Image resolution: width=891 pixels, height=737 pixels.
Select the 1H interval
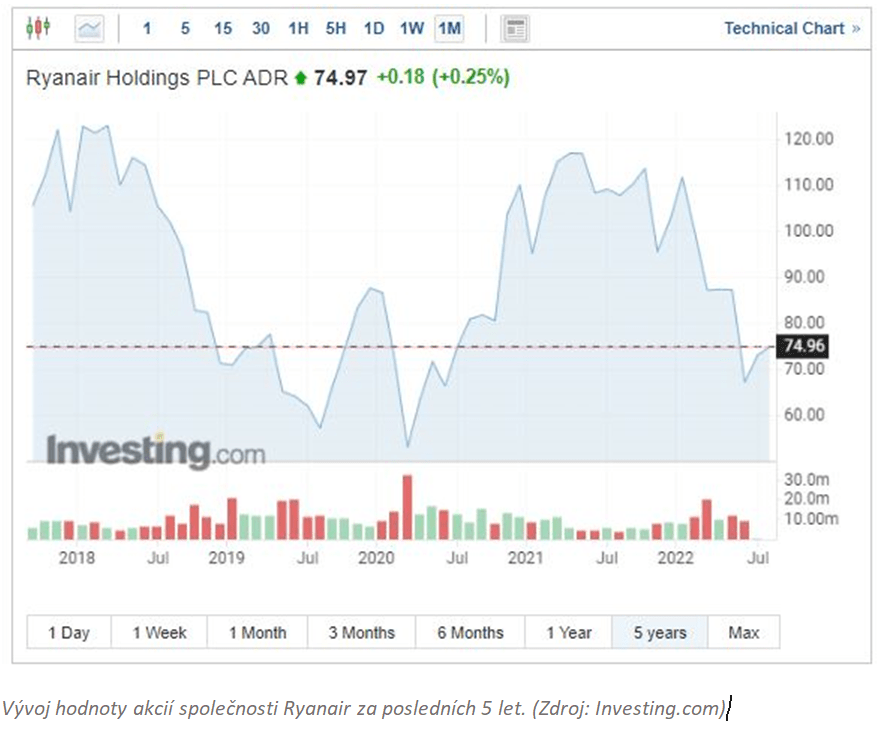[298, 29]
